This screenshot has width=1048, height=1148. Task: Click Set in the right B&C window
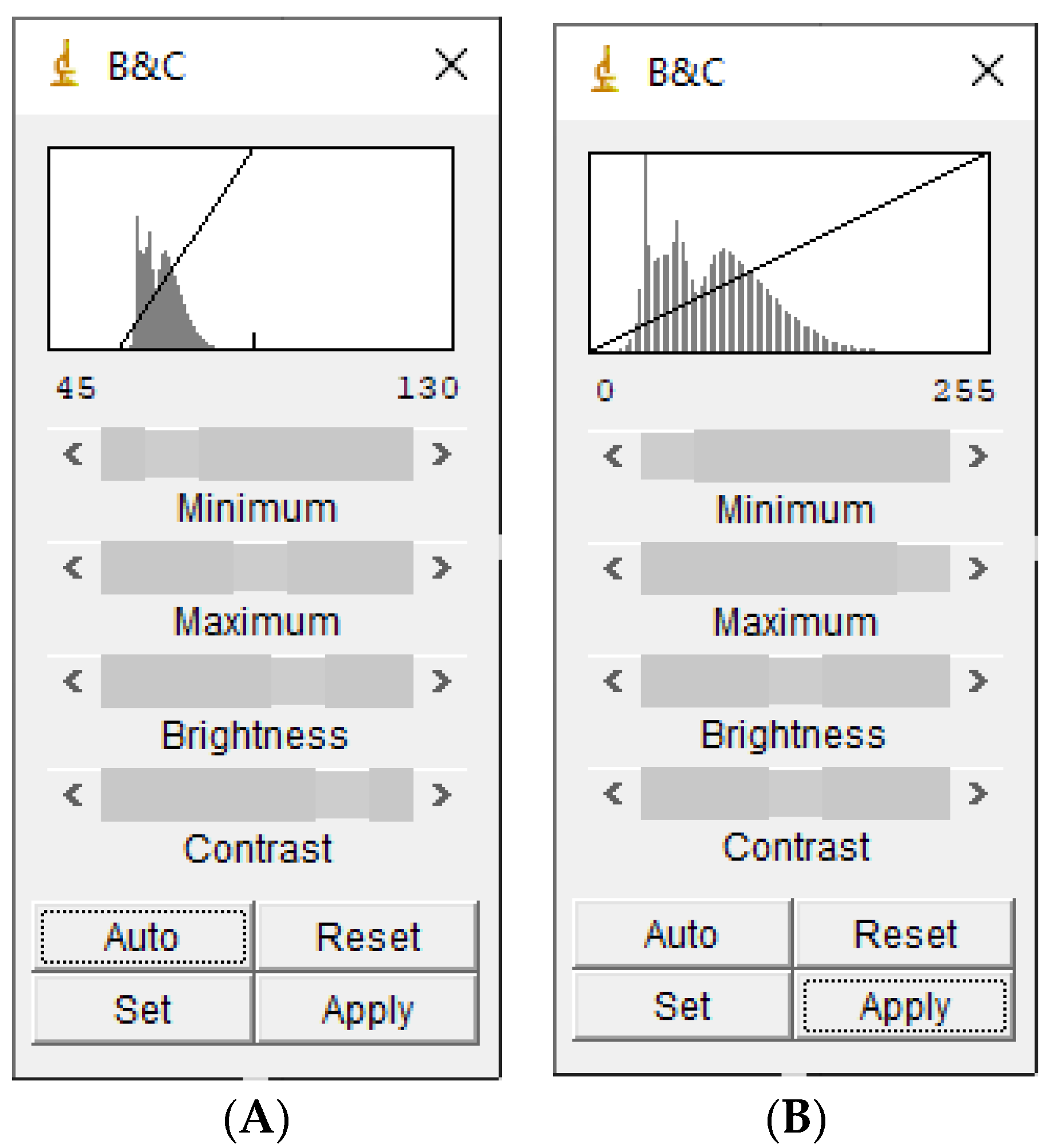(682, 1006)
